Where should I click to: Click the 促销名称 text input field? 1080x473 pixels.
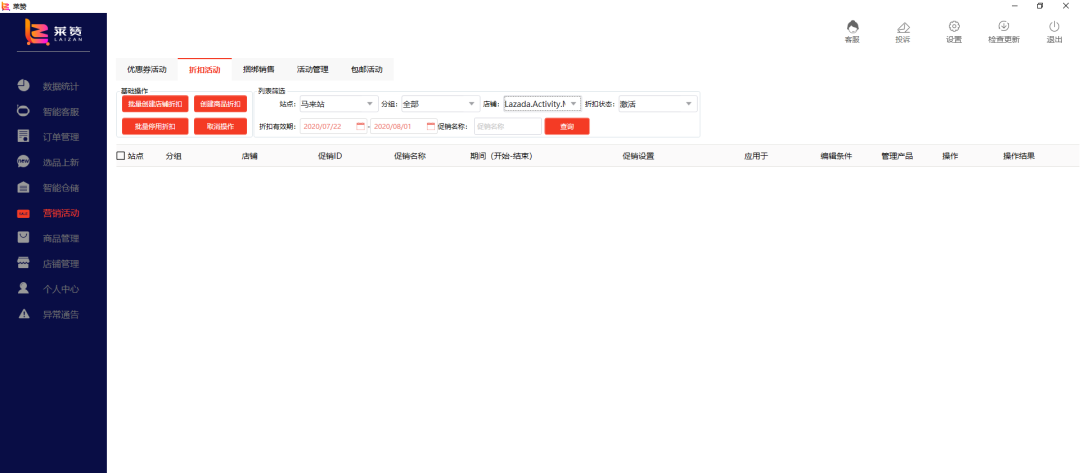pos(508,127)
